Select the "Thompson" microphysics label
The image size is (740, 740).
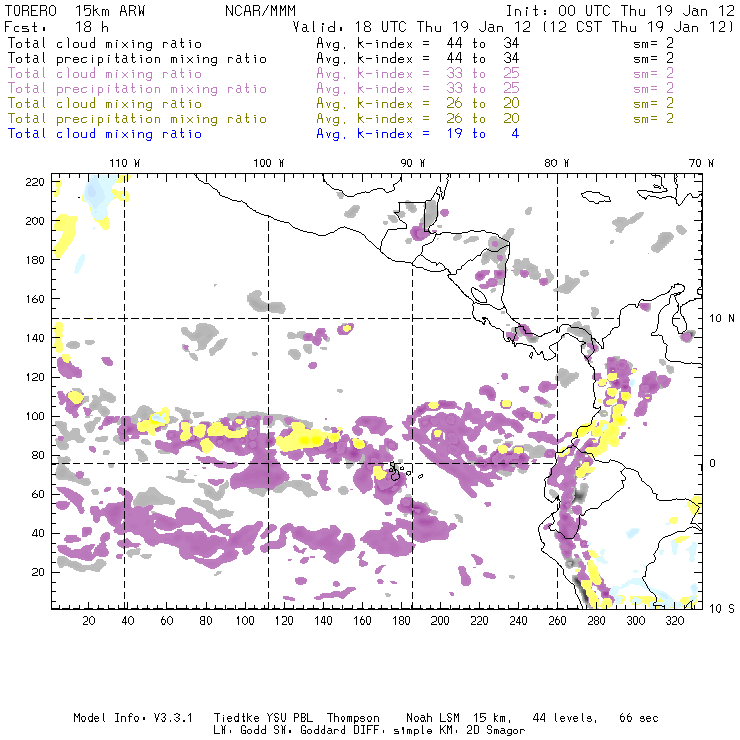353,718
